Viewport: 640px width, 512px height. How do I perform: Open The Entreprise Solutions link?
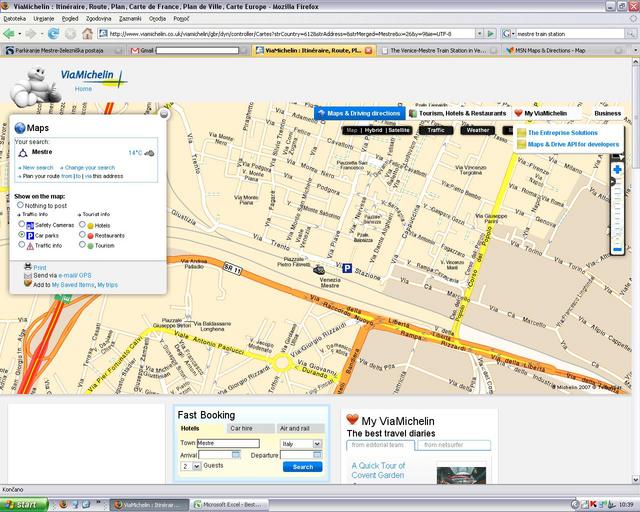tap(562, 133)
